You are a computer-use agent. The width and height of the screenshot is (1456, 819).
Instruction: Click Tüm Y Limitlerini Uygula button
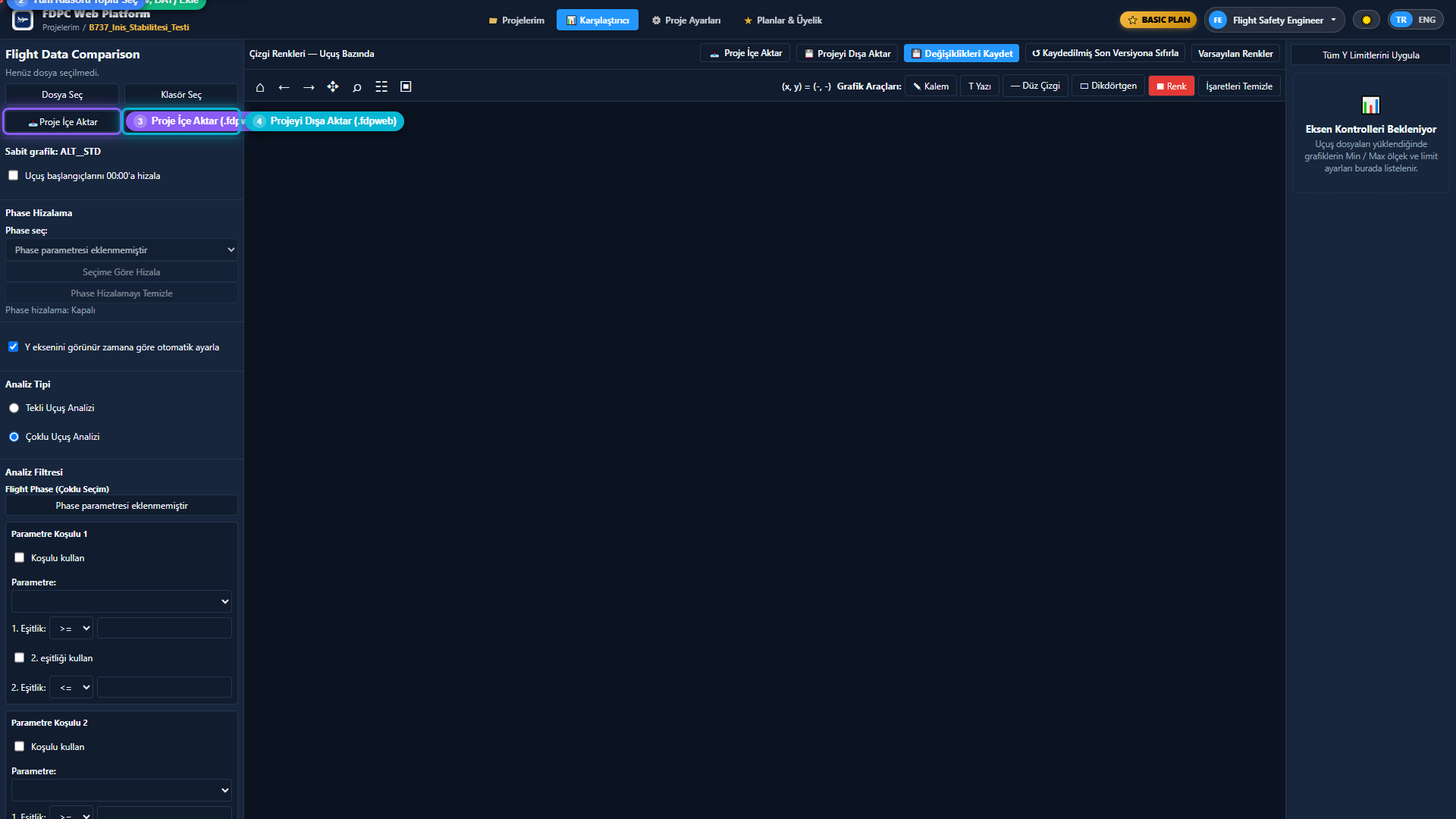[x=1371, y=55]
